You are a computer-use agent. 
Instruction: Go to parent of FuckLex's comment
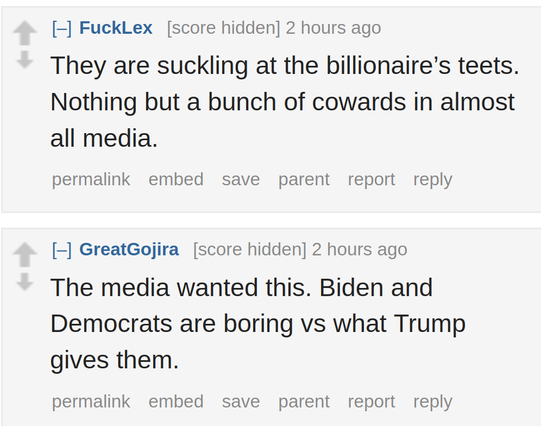point(304,179)
